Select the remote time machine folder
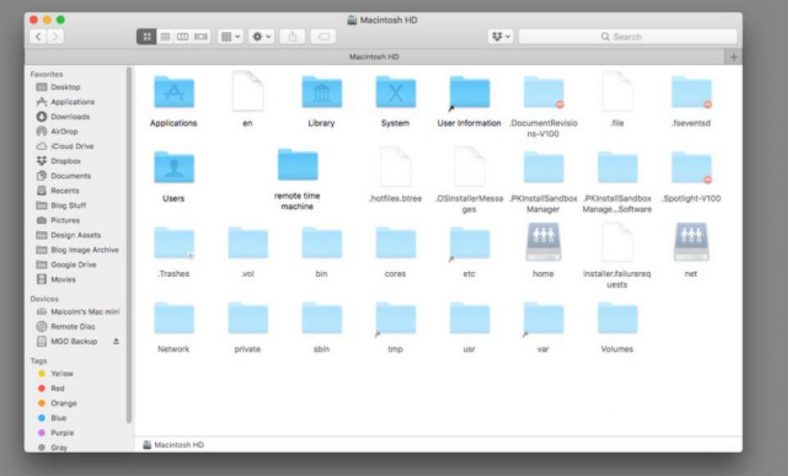Image resolution: width=788 pixels, height=476 pixels. pos(298,165)
